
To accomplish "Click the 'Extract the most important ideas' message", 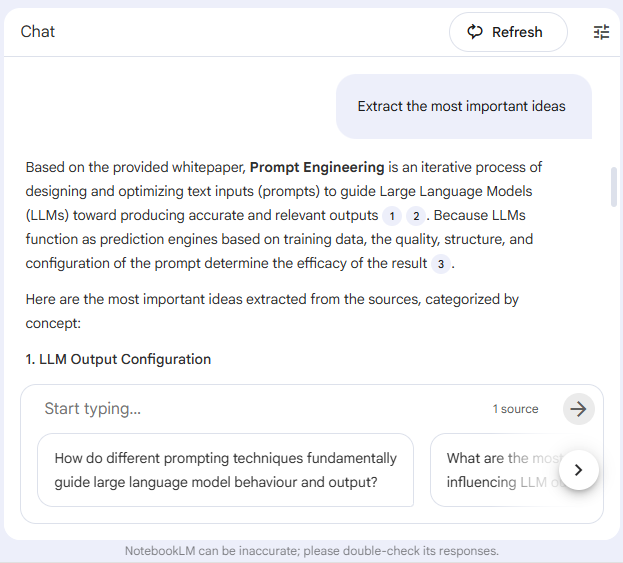I will [x=461, y=106].
